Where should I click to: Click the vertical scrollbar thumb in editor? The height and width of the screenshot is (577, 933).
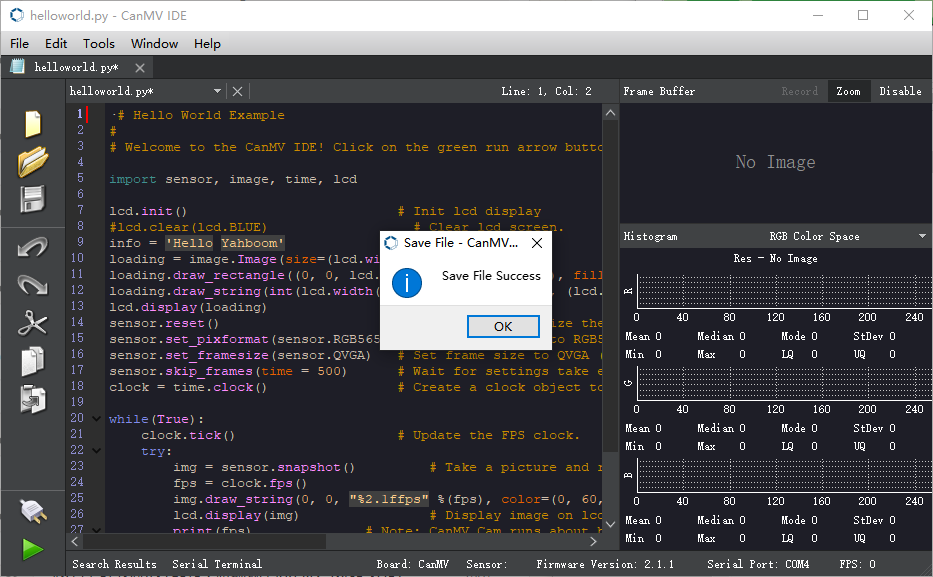point(610,286)
